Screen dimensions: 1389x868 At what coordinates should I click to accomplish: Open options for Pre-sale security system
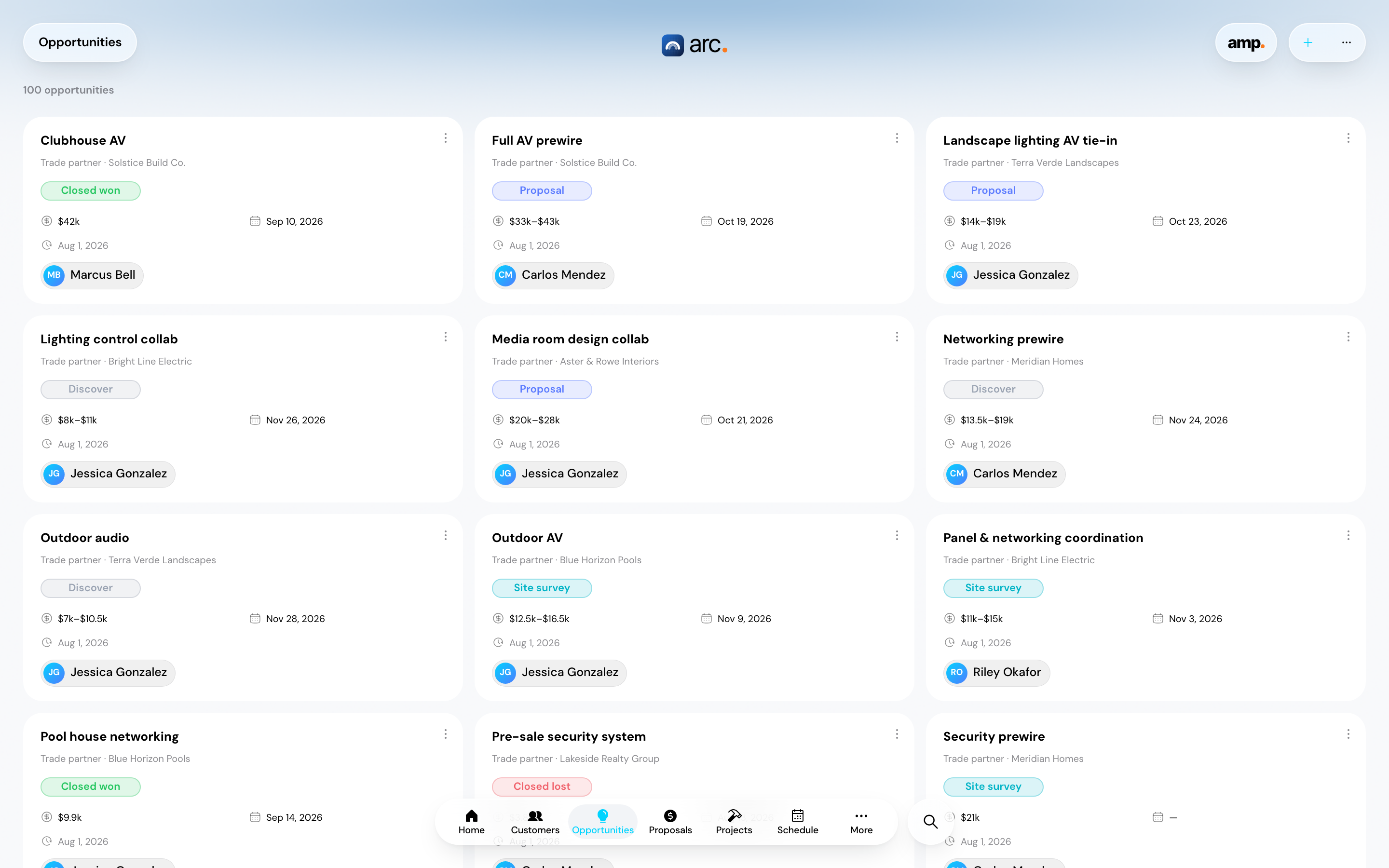point(897,734)
